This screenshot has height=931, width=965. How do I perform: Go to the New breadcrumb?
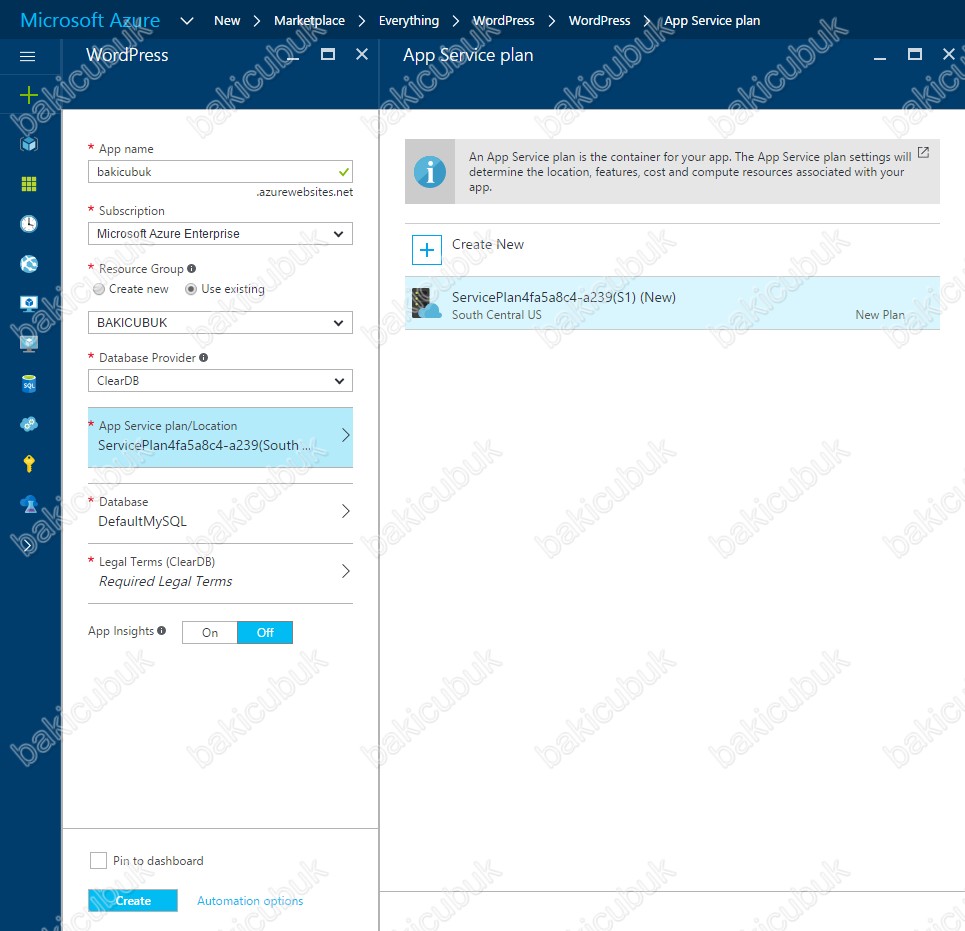point(227,20)
